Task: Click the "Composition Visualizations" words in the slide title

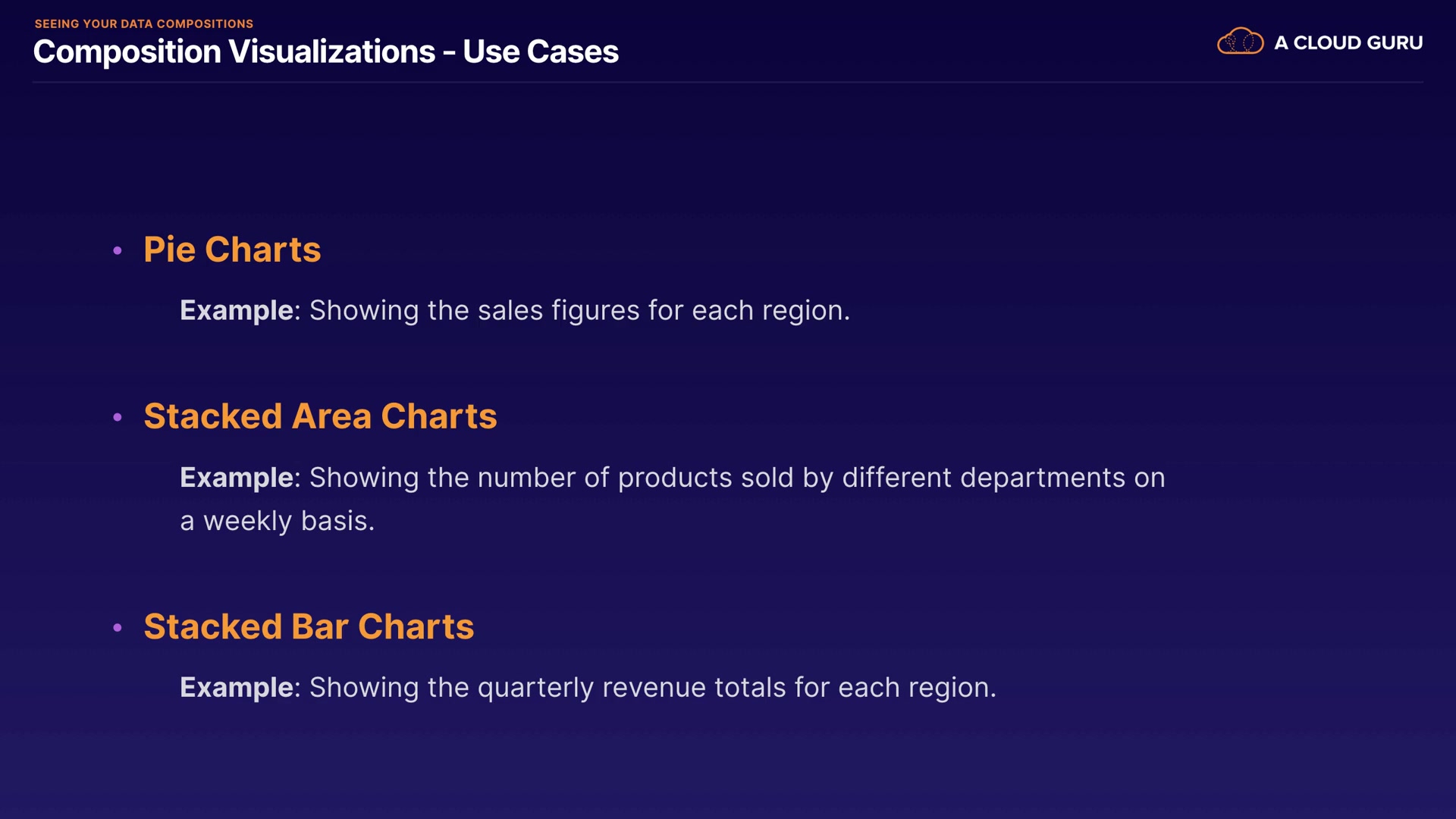Action: pos(234,52)
